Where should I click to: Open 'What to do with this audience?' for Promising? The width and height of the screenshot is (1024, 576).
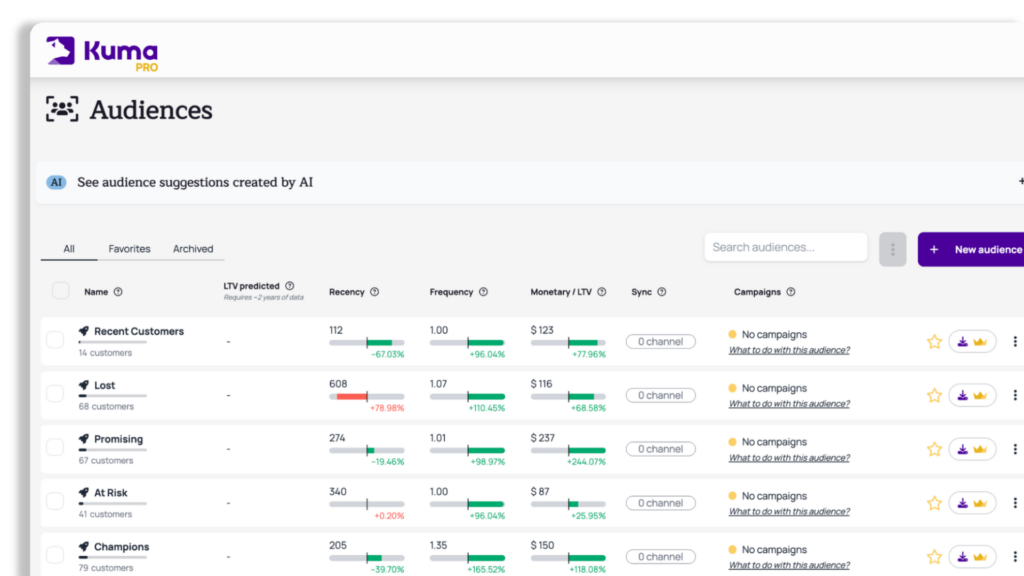[789, 458]
